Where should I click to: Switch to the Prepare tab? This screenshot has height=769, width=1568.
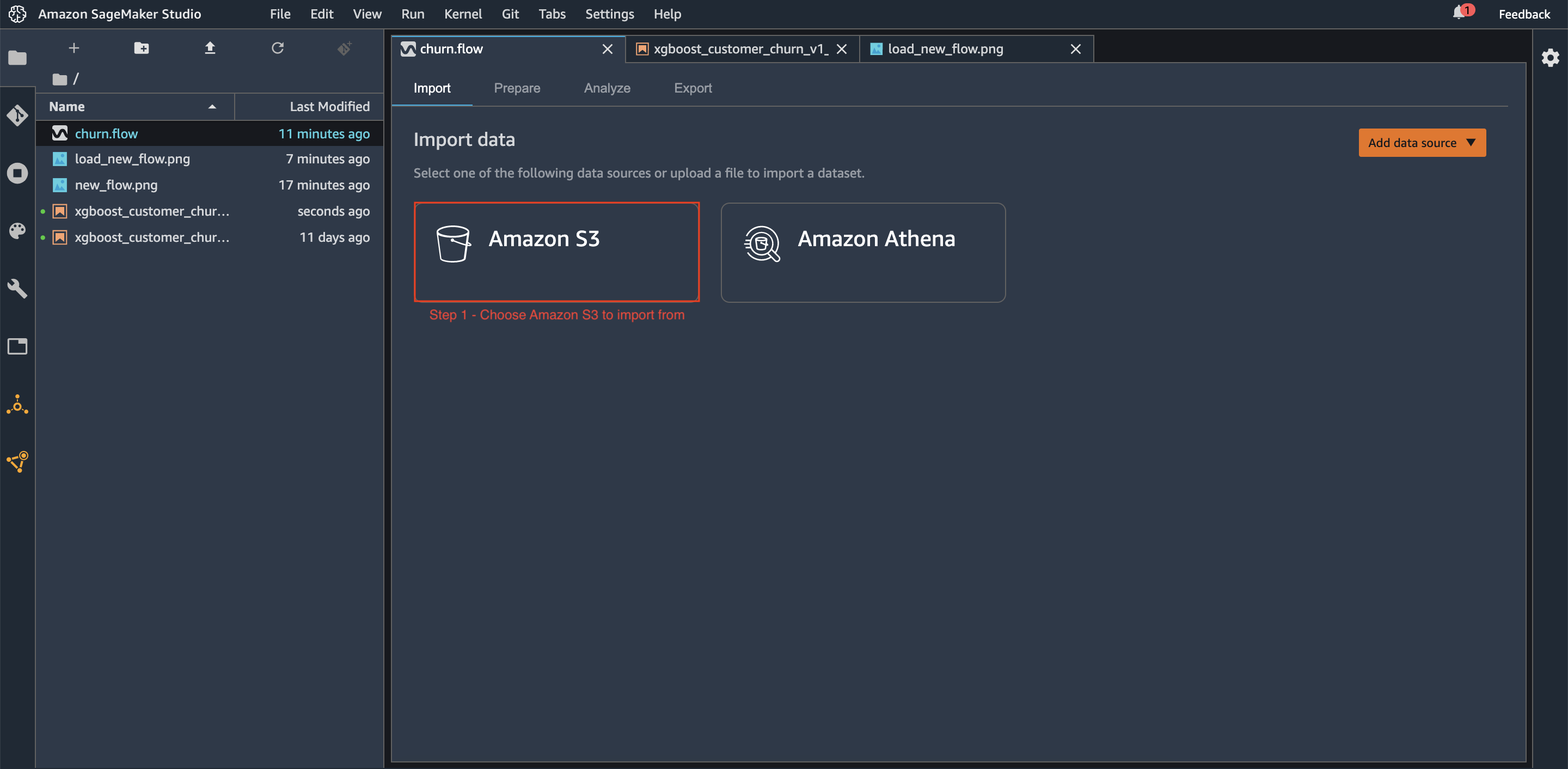[517, 88]
